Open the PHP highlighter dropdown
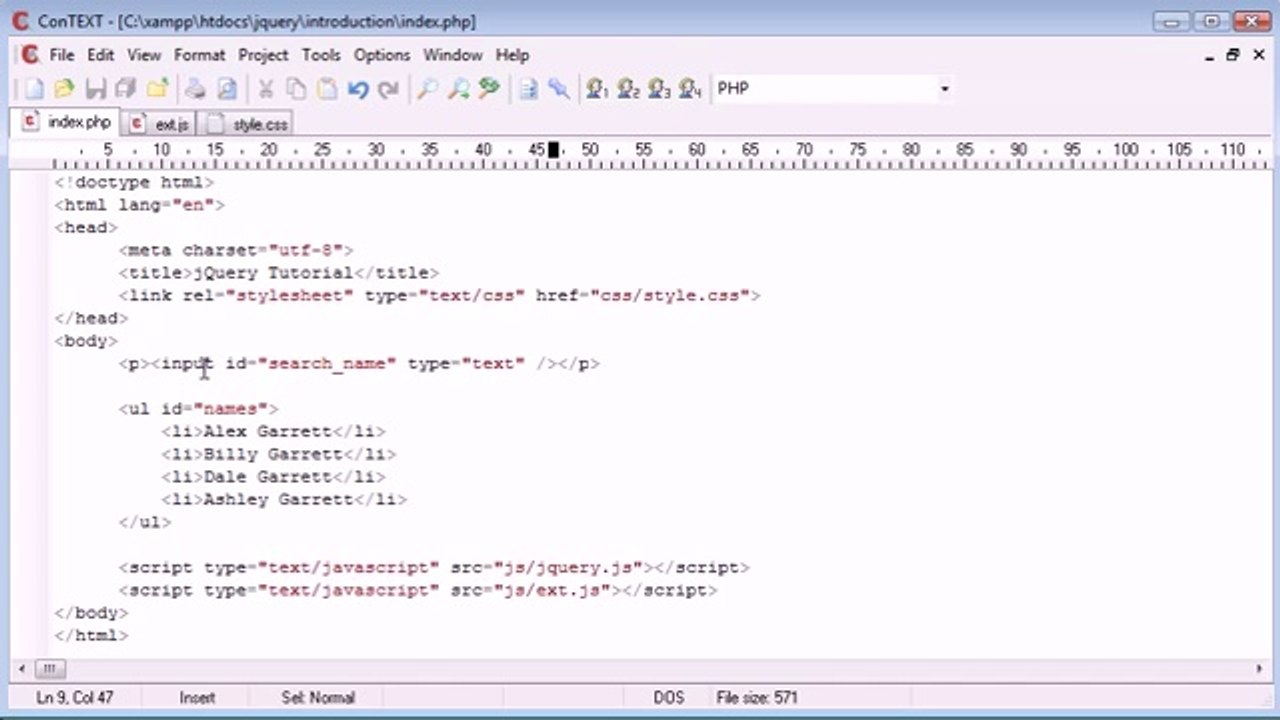Screen dimensions: 1280x720 pyautogui.click(x=944, y=89)
